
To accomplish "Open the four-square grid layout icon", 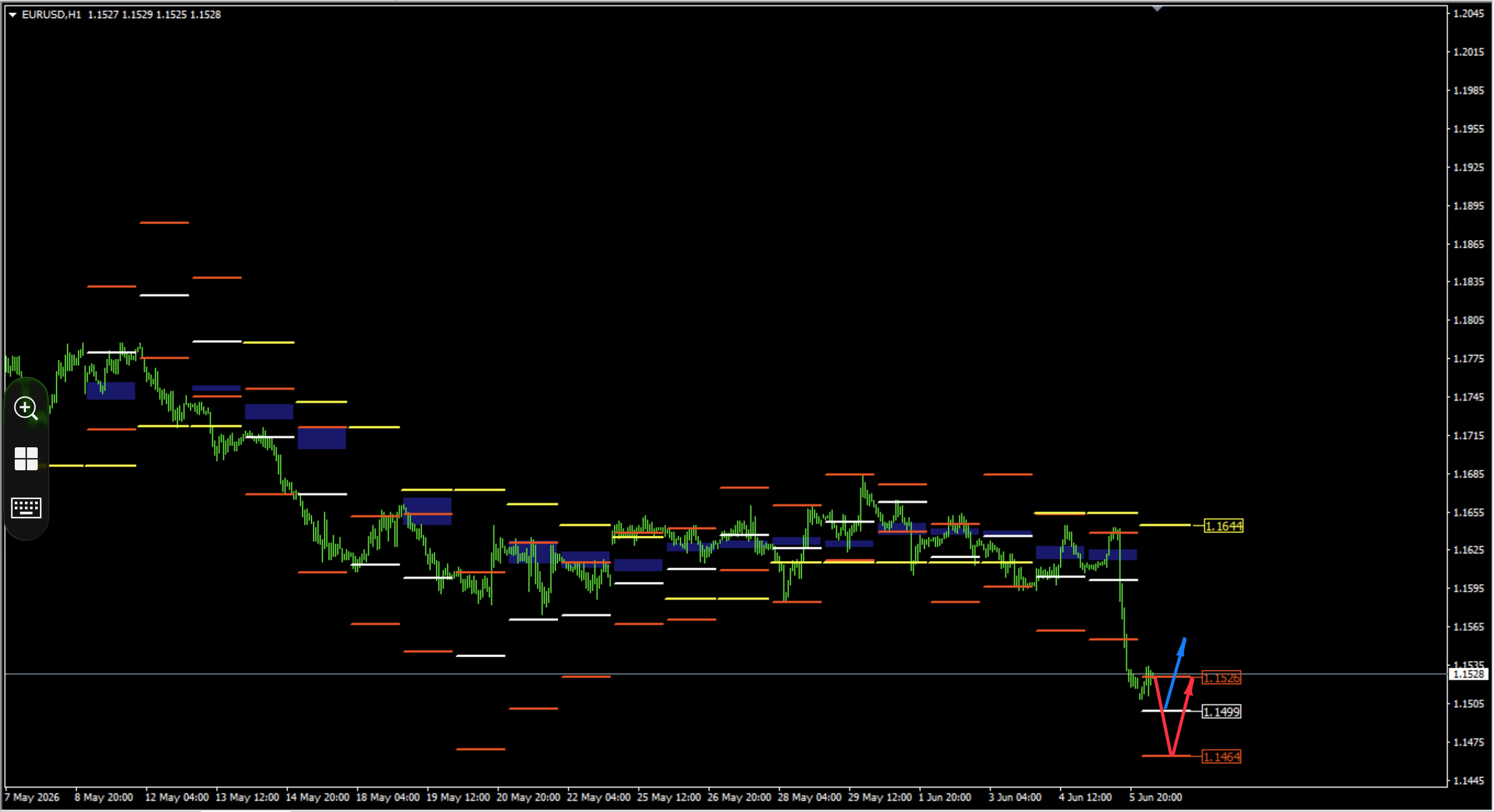I will 26,459.
